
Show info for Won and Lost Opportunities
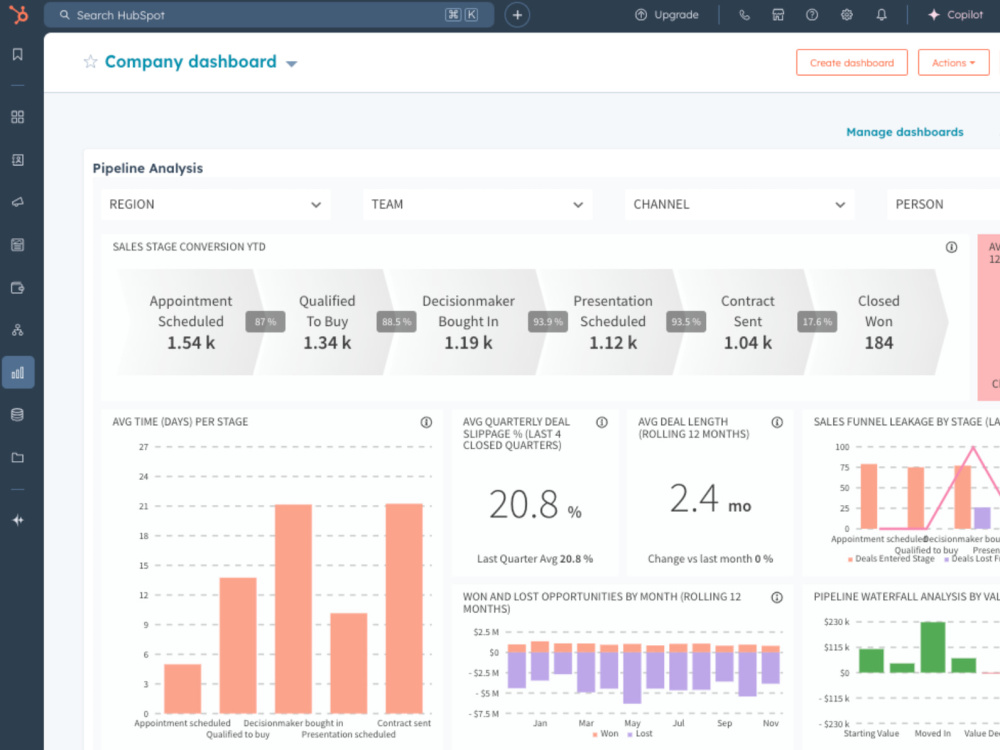coord(777,598)
